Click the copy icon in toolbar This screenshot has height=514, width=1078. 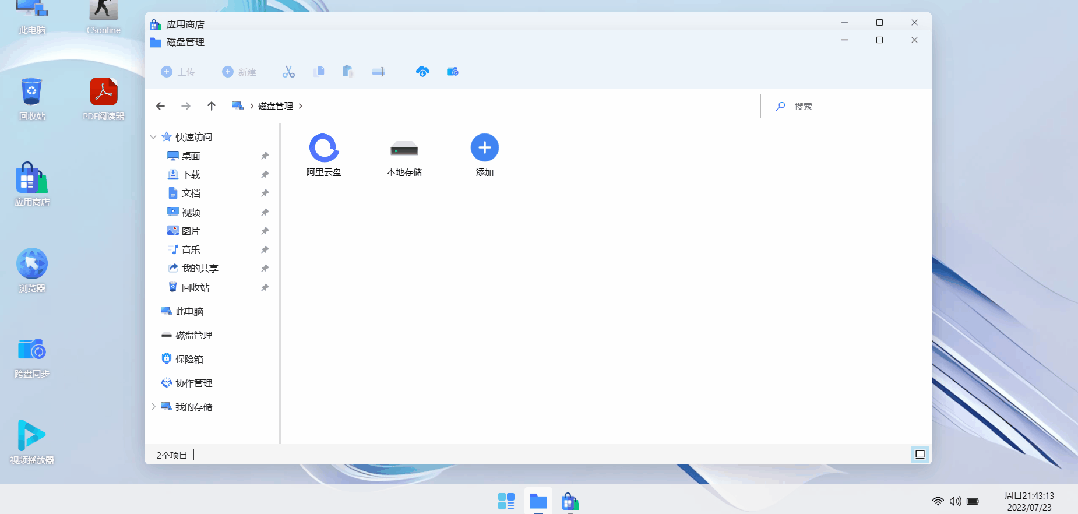(x=319, y=71)
